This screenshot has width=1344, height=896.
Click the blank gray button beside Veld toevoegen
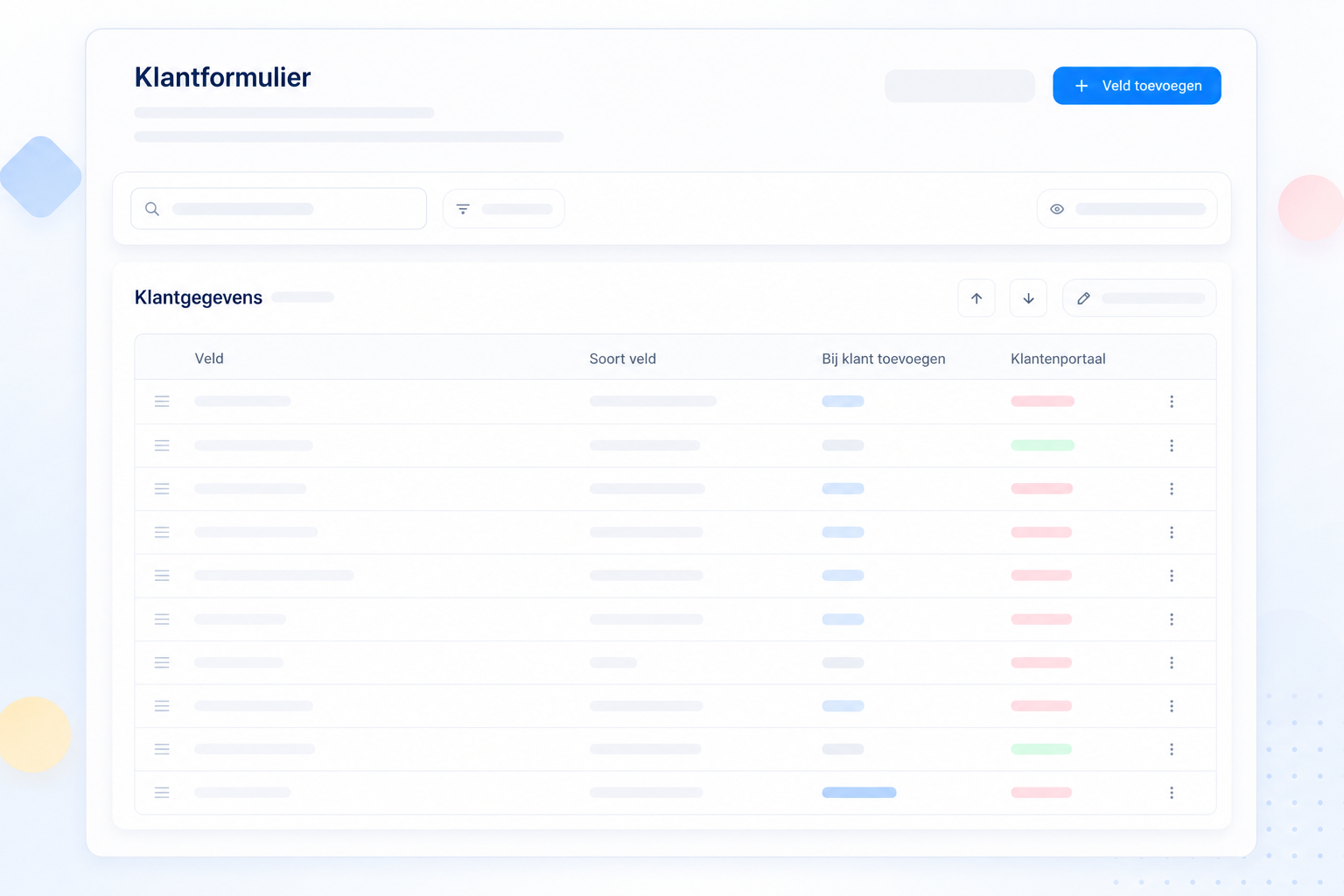960,86
